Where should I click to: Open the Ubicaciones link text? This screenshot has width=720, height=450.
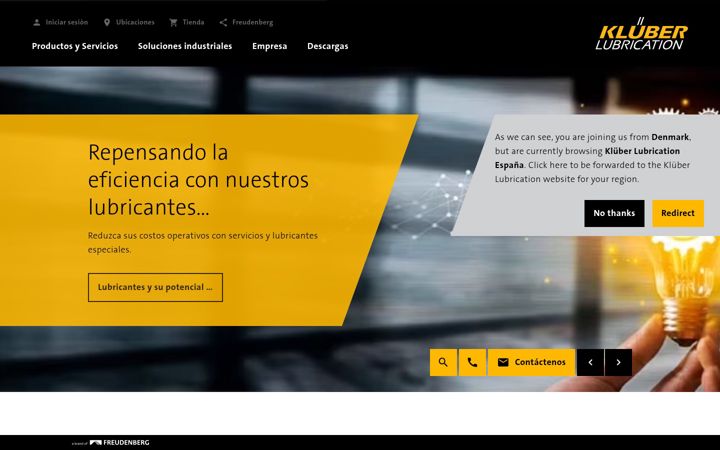point(135,22)
